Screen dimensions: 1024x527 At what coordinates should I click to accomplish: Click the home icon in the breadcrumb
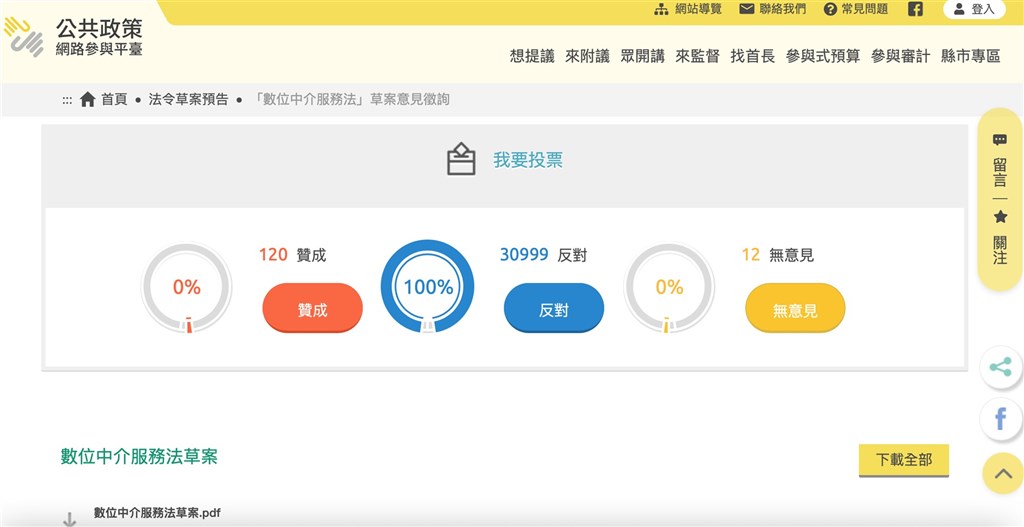tap(88, 99)
